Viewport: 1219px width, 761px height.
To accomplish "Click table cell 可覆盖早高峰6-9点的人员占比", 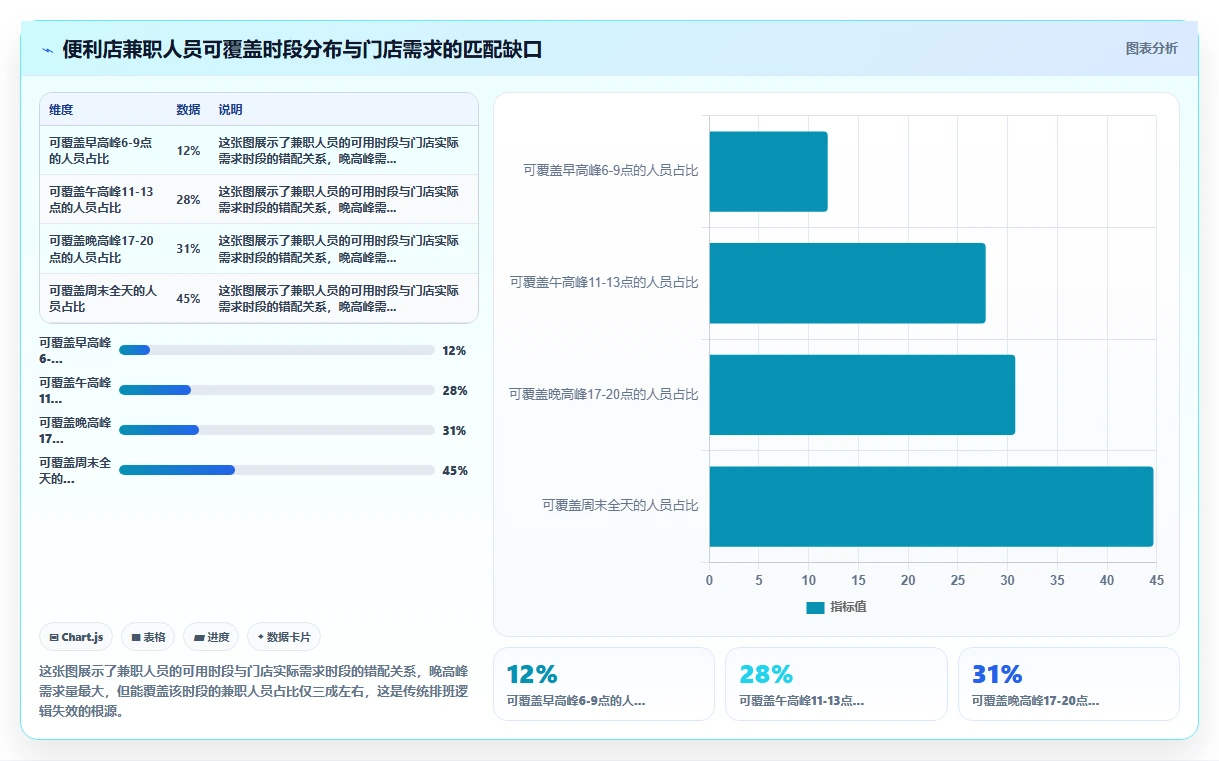I will tap(103, 151).
